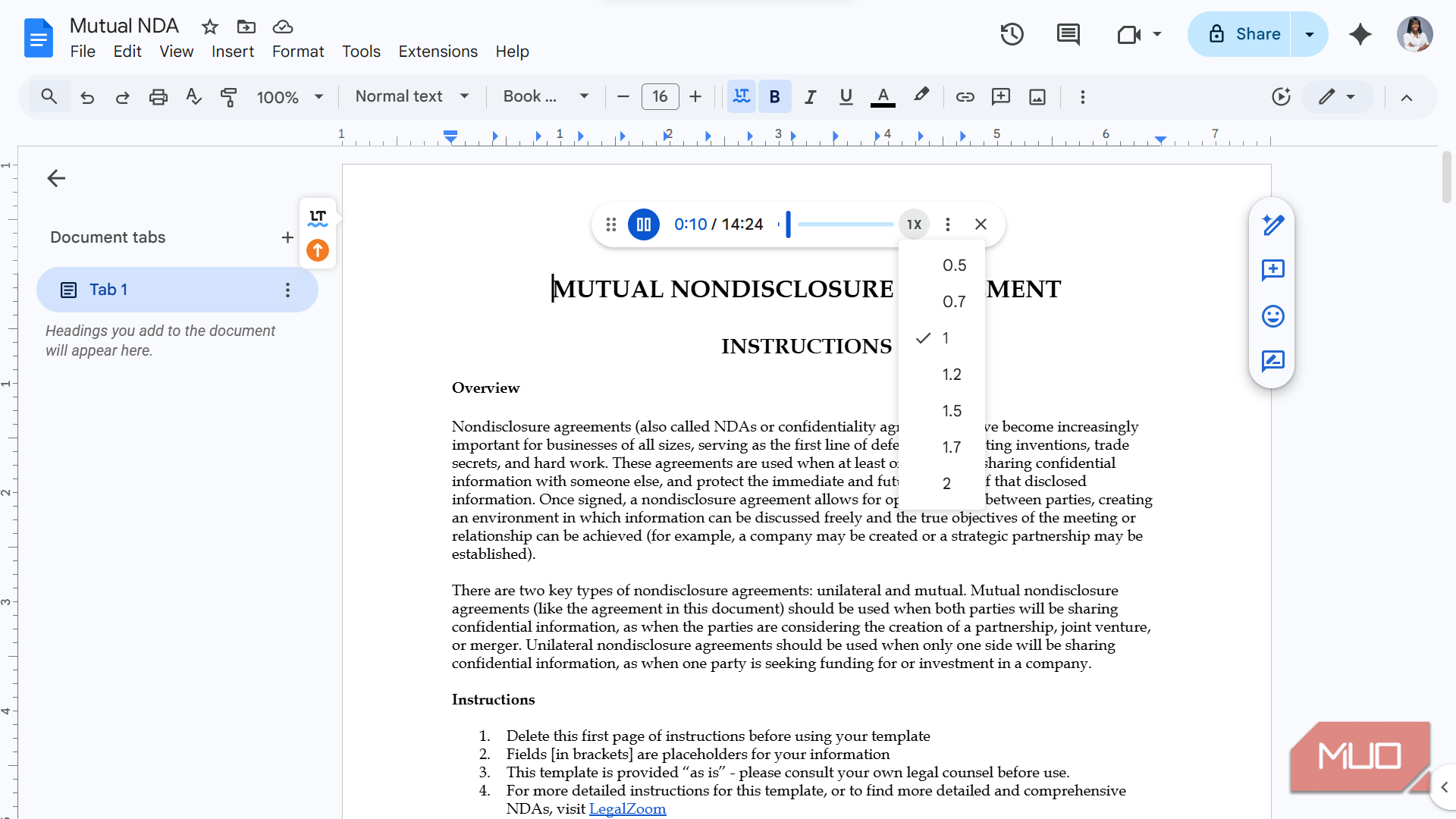This screenshot has width=1456, height=819.
Task: Insert an image from toolbar
Action: point(1037,96)
